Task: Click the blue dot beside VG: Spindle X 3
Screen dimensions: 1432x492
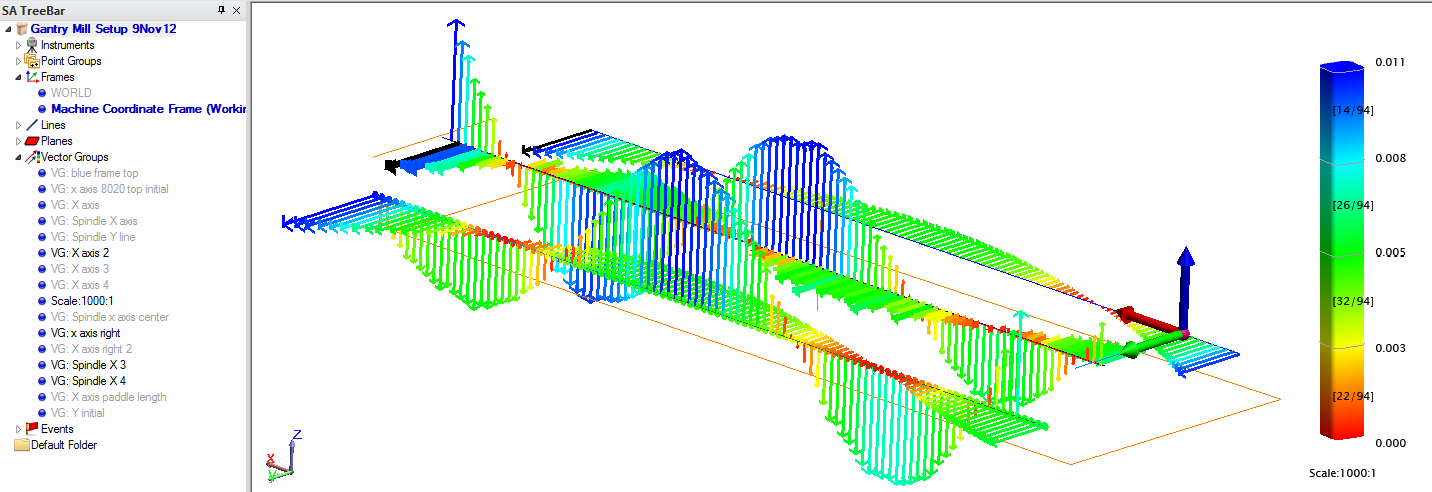Action: coord(42,365)
